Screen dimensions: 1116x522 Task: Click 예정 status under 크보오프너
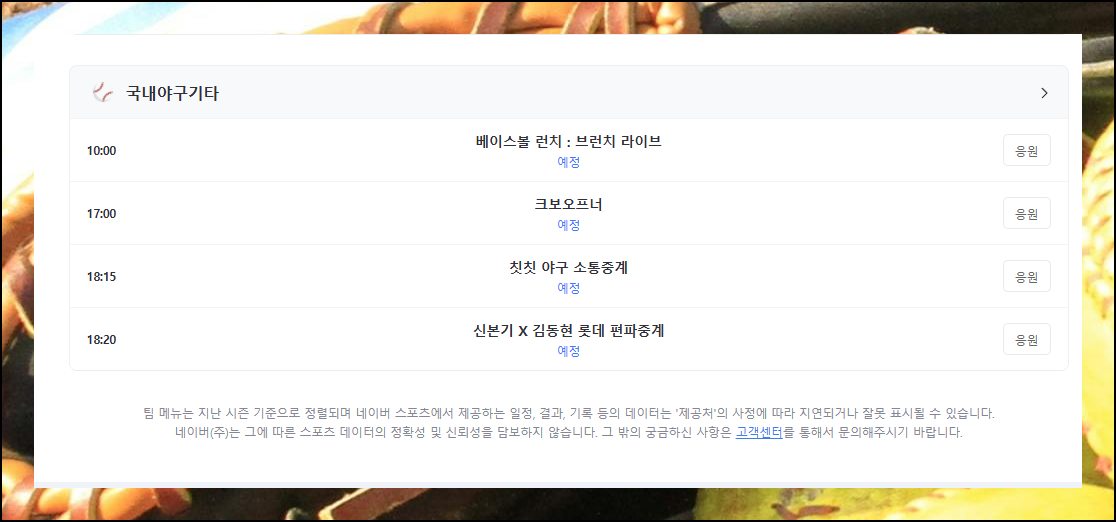569,224
